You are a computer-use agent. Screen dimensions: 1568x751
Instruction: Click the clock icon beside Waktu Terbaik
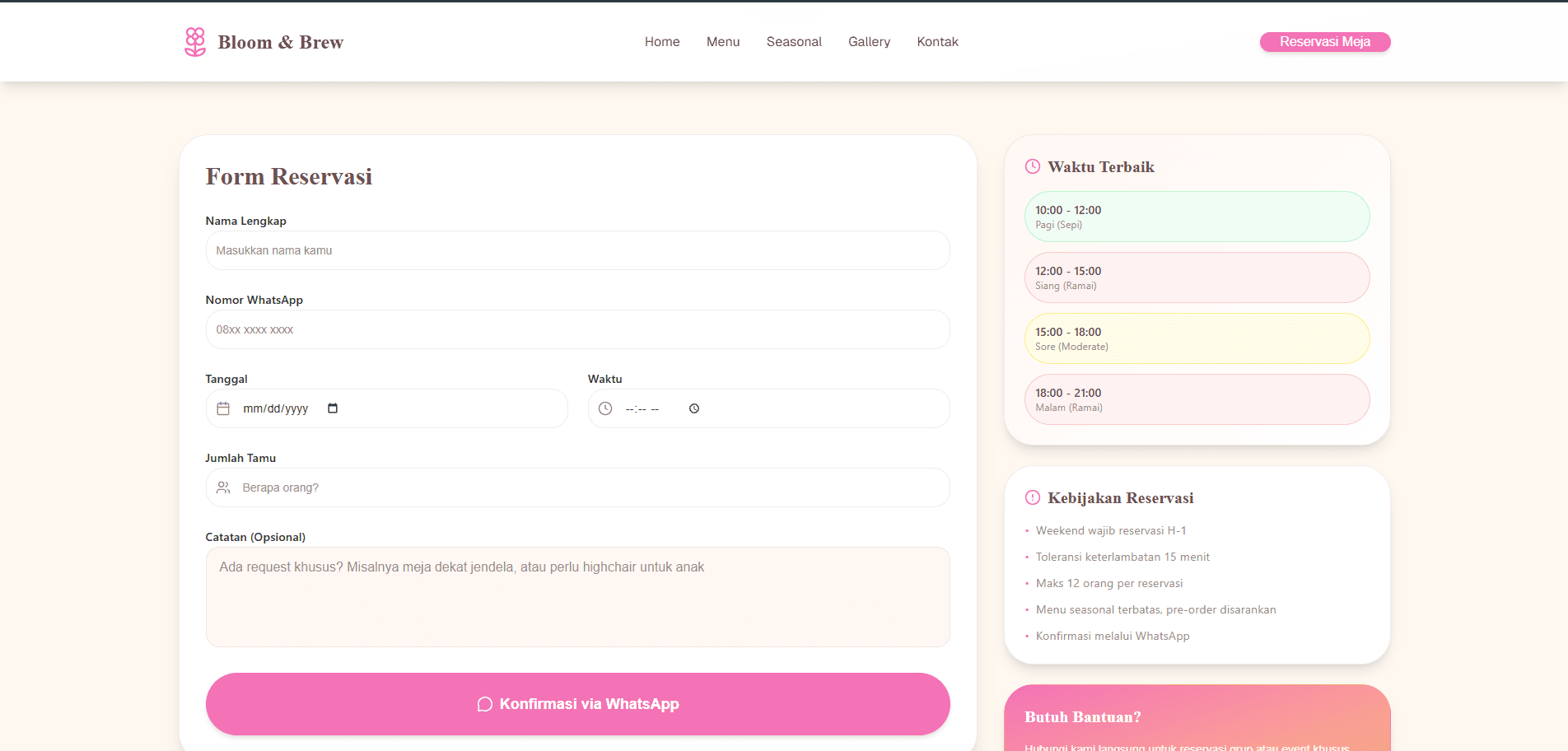(1032, 166)
